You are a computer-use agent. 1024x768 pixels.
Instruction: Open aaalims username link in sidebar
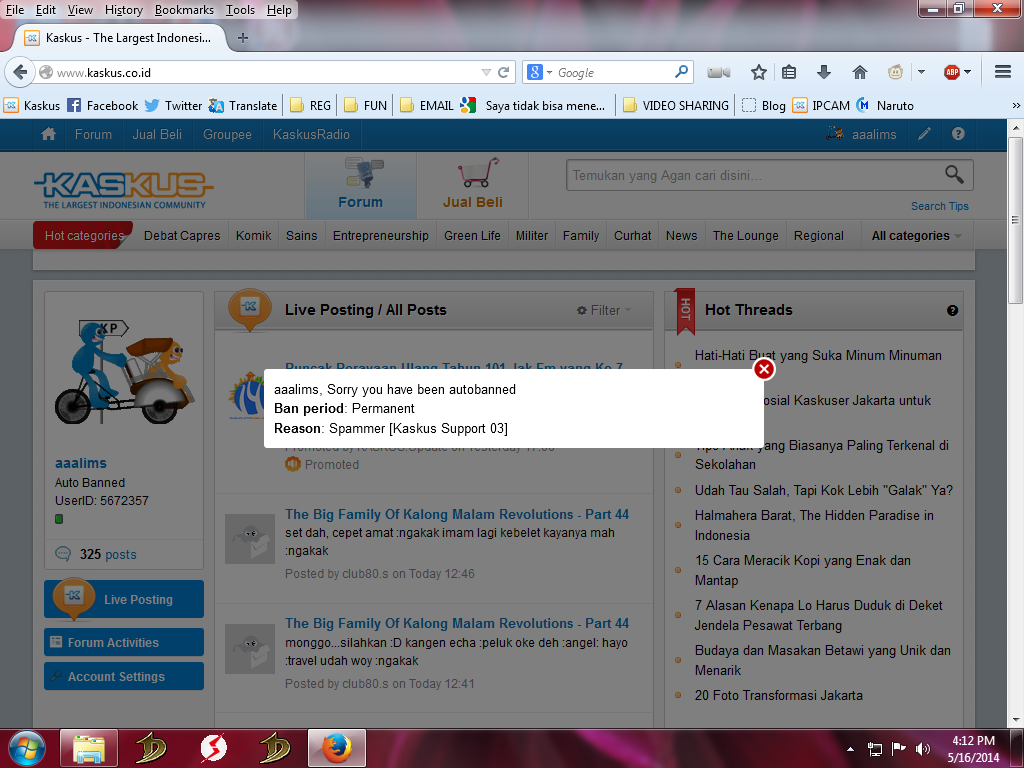[81, 463]
